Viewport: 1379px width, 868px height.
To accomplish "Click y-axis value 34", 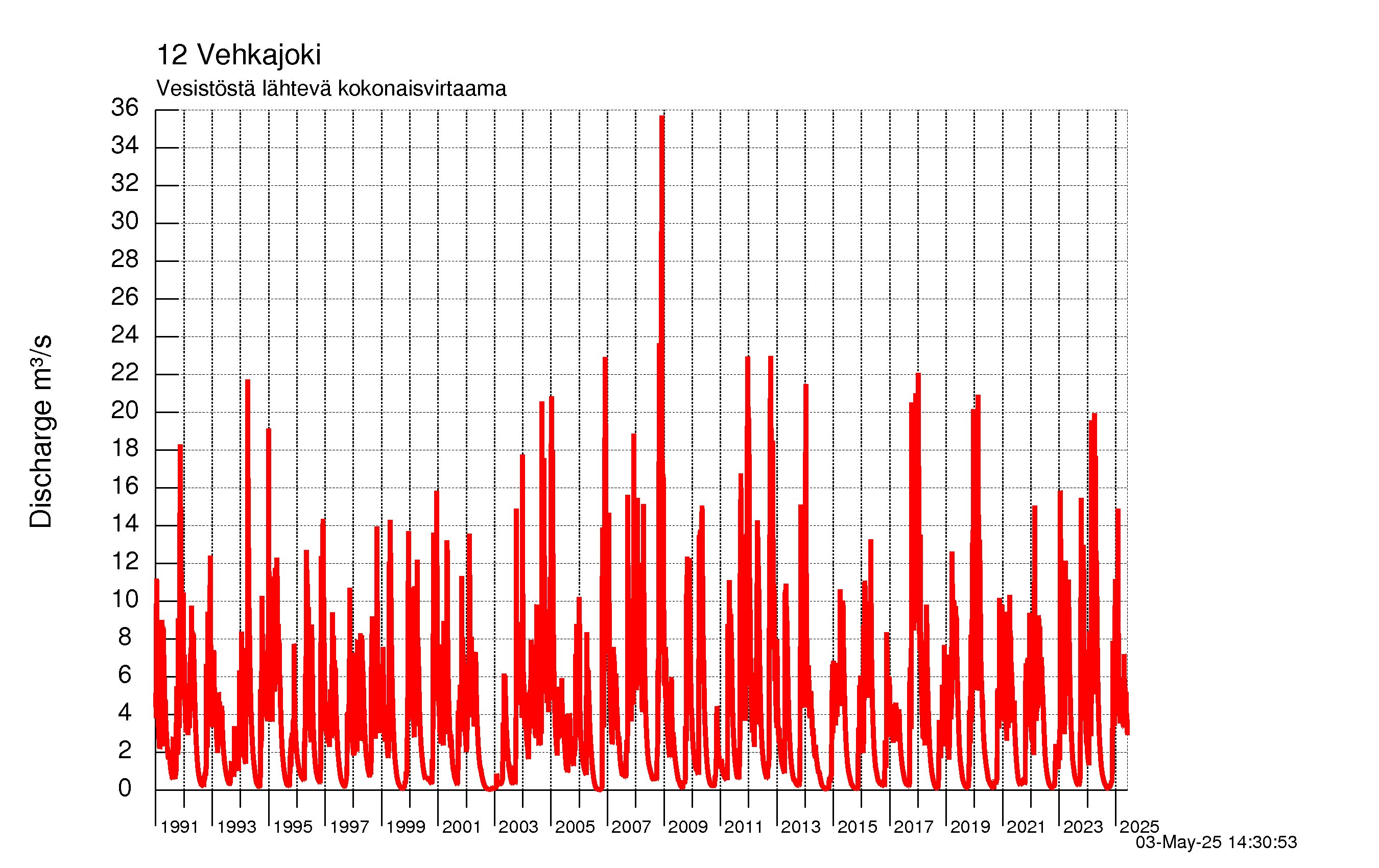I will pos(125,146).
